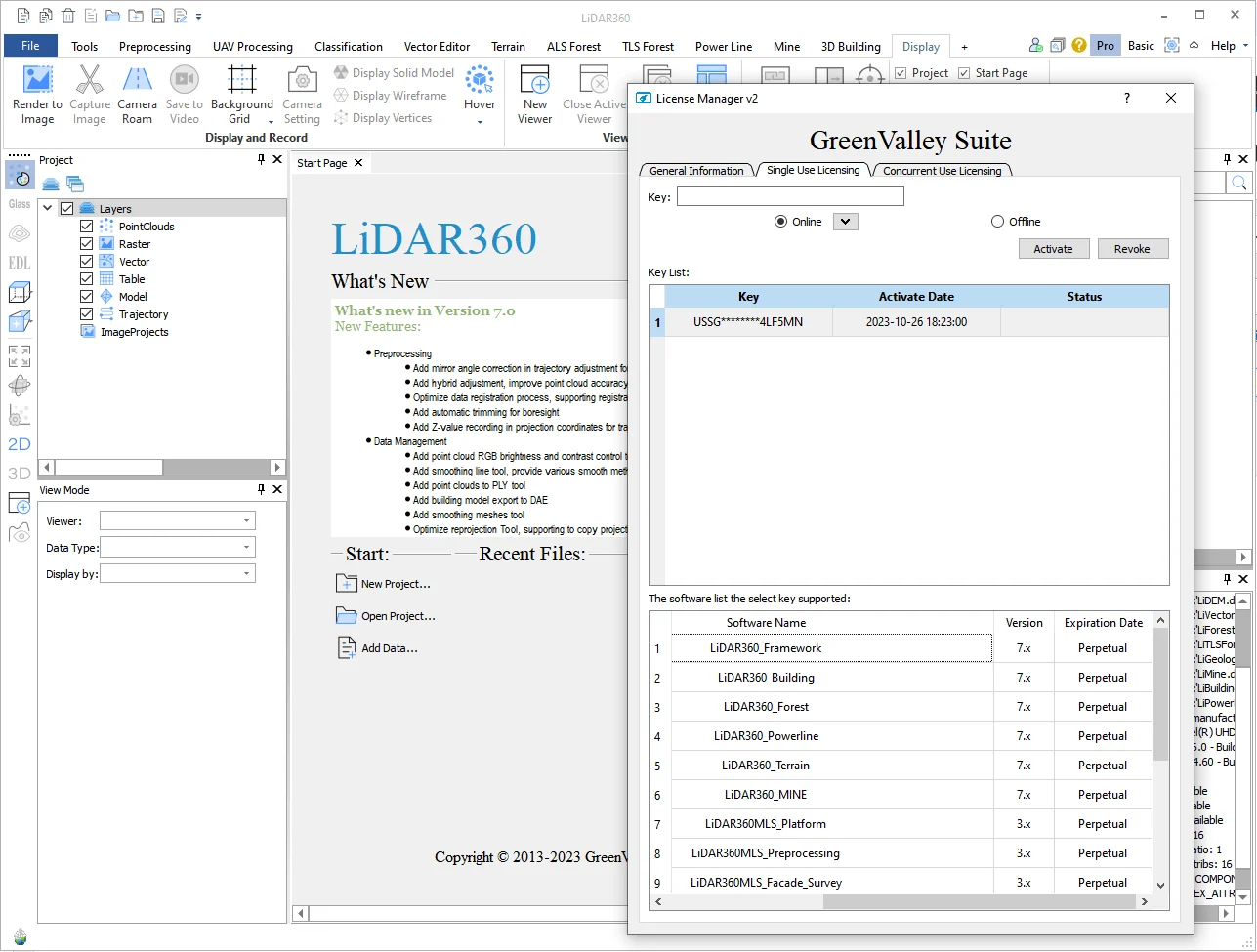Image resolution: width=1257 pixels, height=952 pixels.
Task: Switch to 2D view mode
Action: click(20, 444)
